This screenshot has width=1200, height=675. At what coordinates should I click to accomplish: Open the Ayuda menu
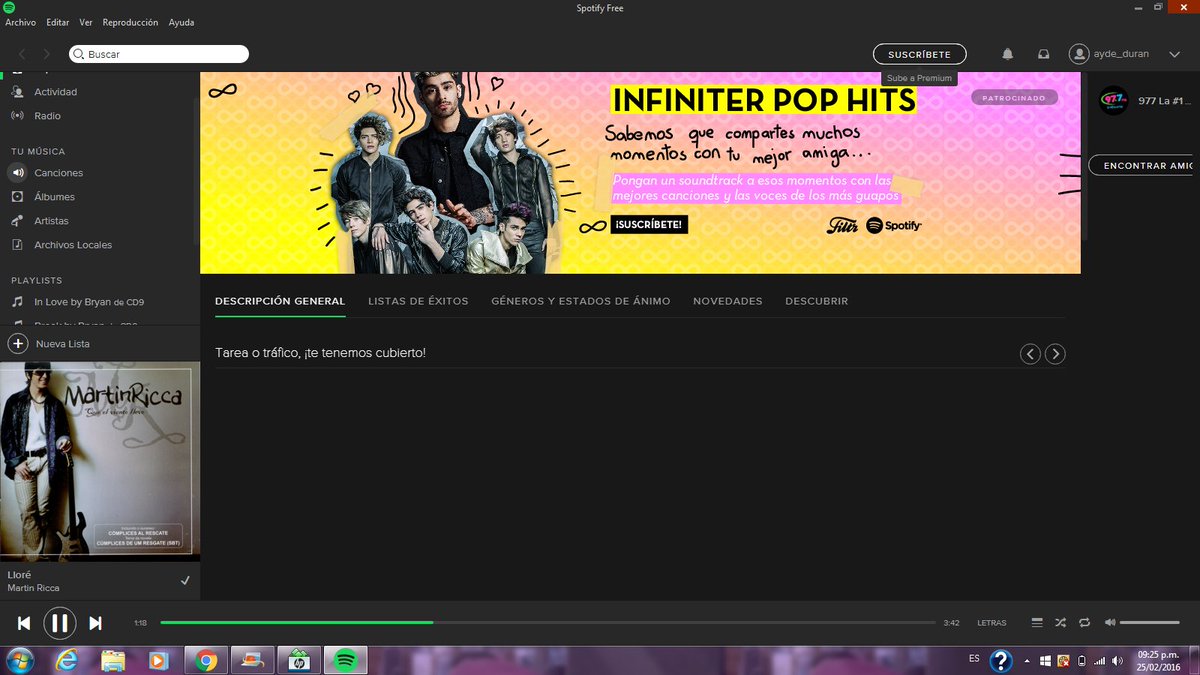pyautogui.click(x=182, y=22)
